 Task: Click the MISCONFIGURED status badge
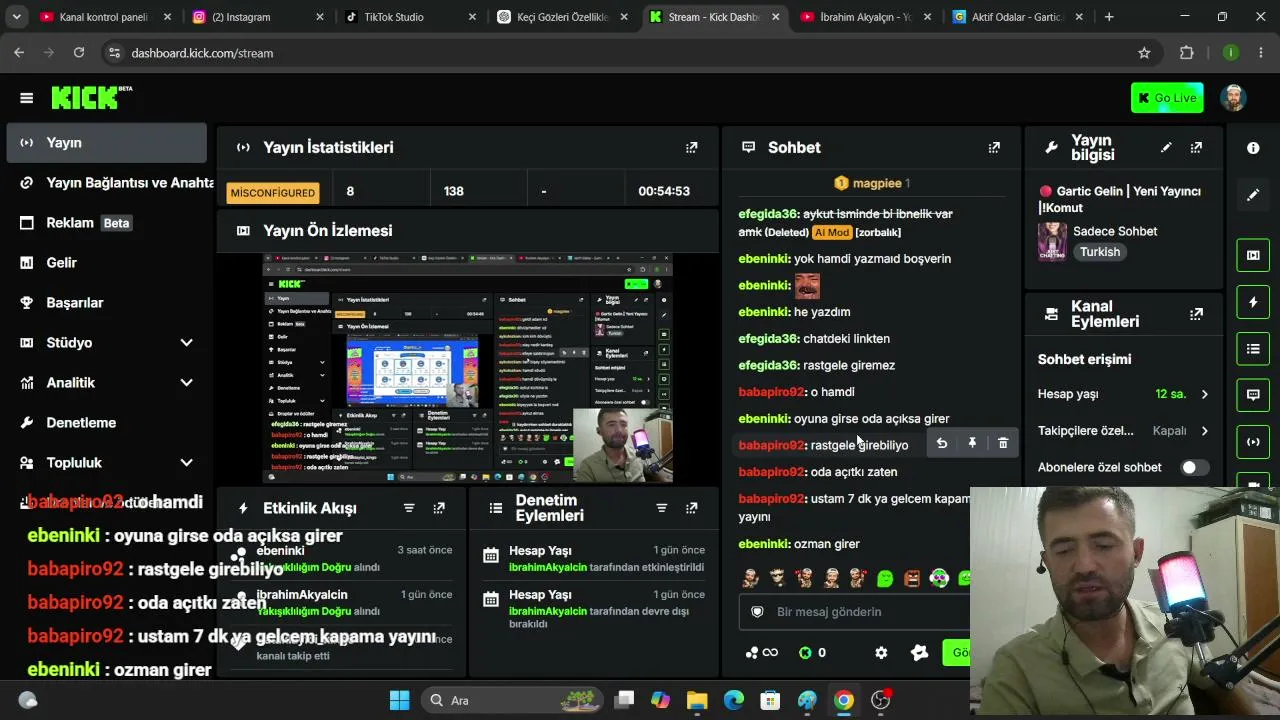(x=273, y=192)
